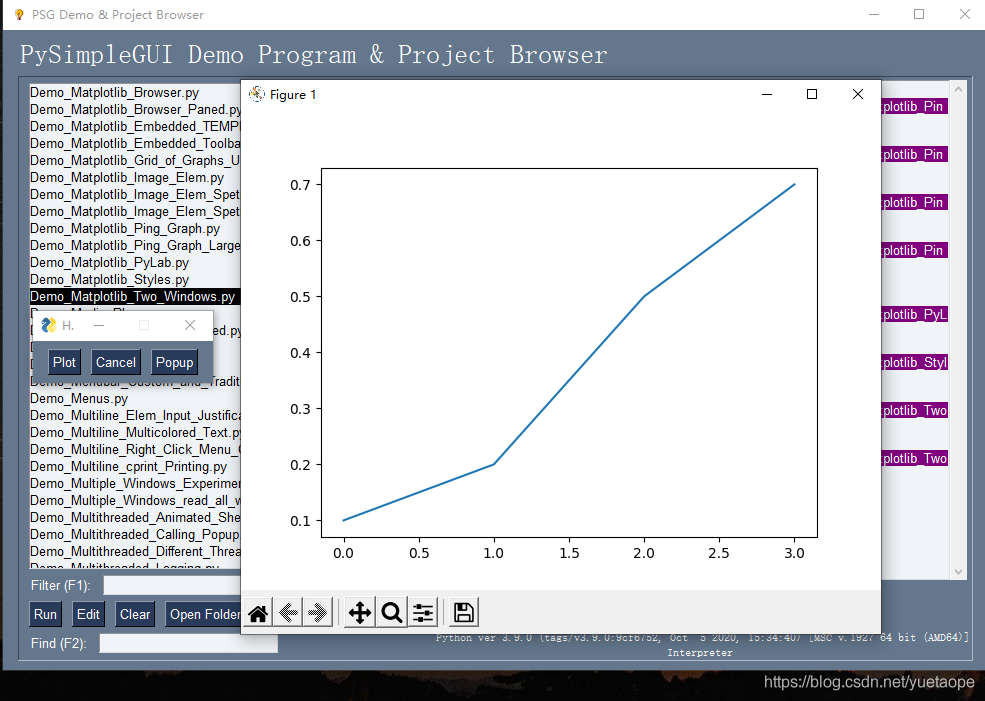Image resolution: width=985 pixels, height=701 pixels.
Task: Click the Run button
Action: click(45, 614)
